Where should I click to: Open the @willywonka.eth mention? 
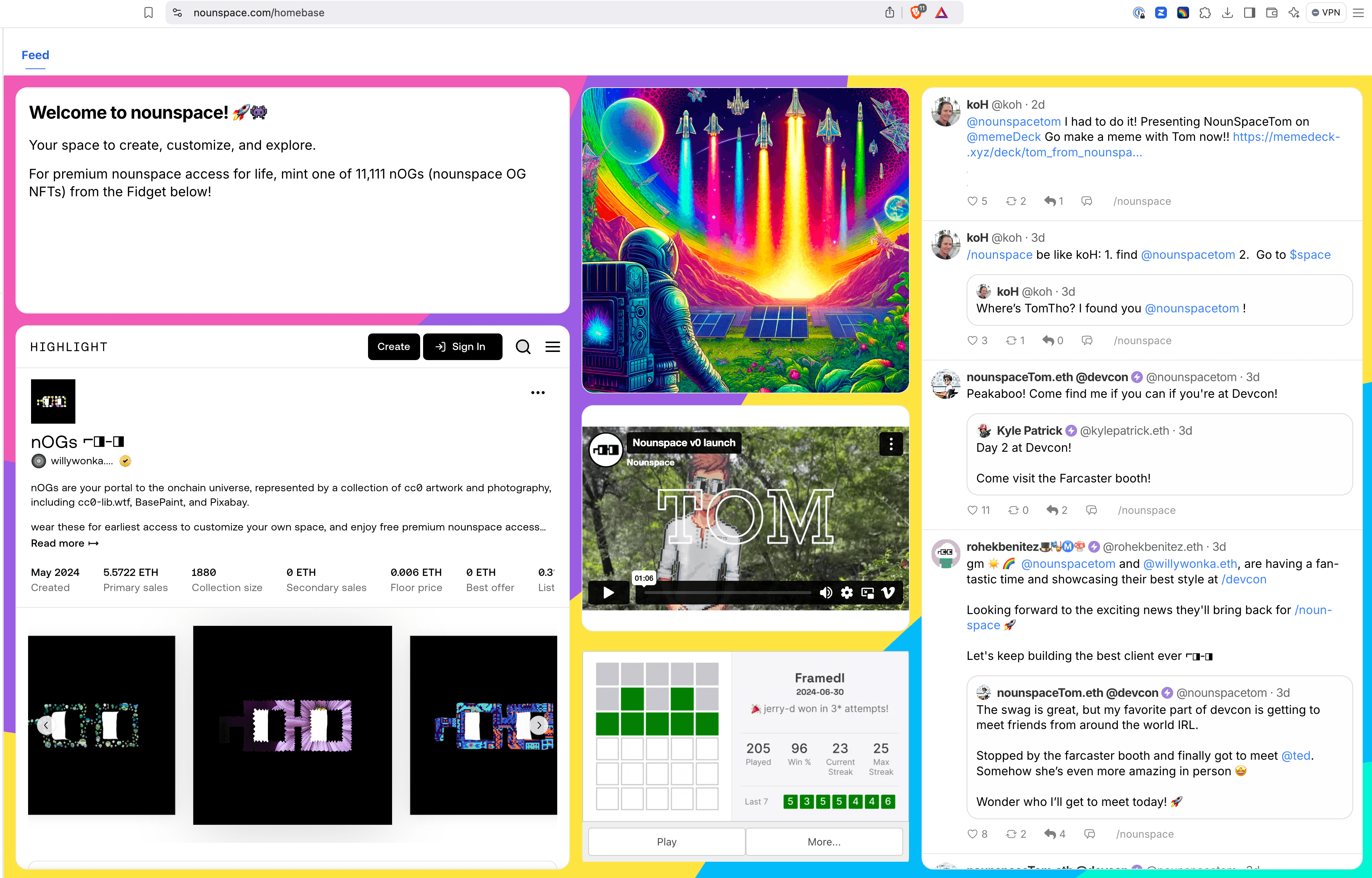[1190, 564]
